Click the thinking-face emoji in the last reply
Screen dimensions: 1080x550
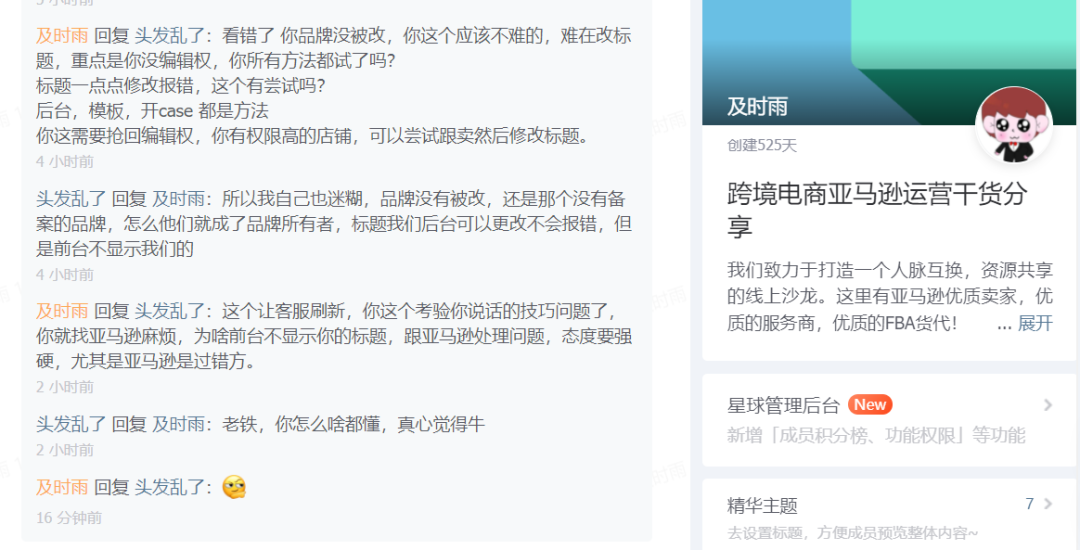point(234,487)
